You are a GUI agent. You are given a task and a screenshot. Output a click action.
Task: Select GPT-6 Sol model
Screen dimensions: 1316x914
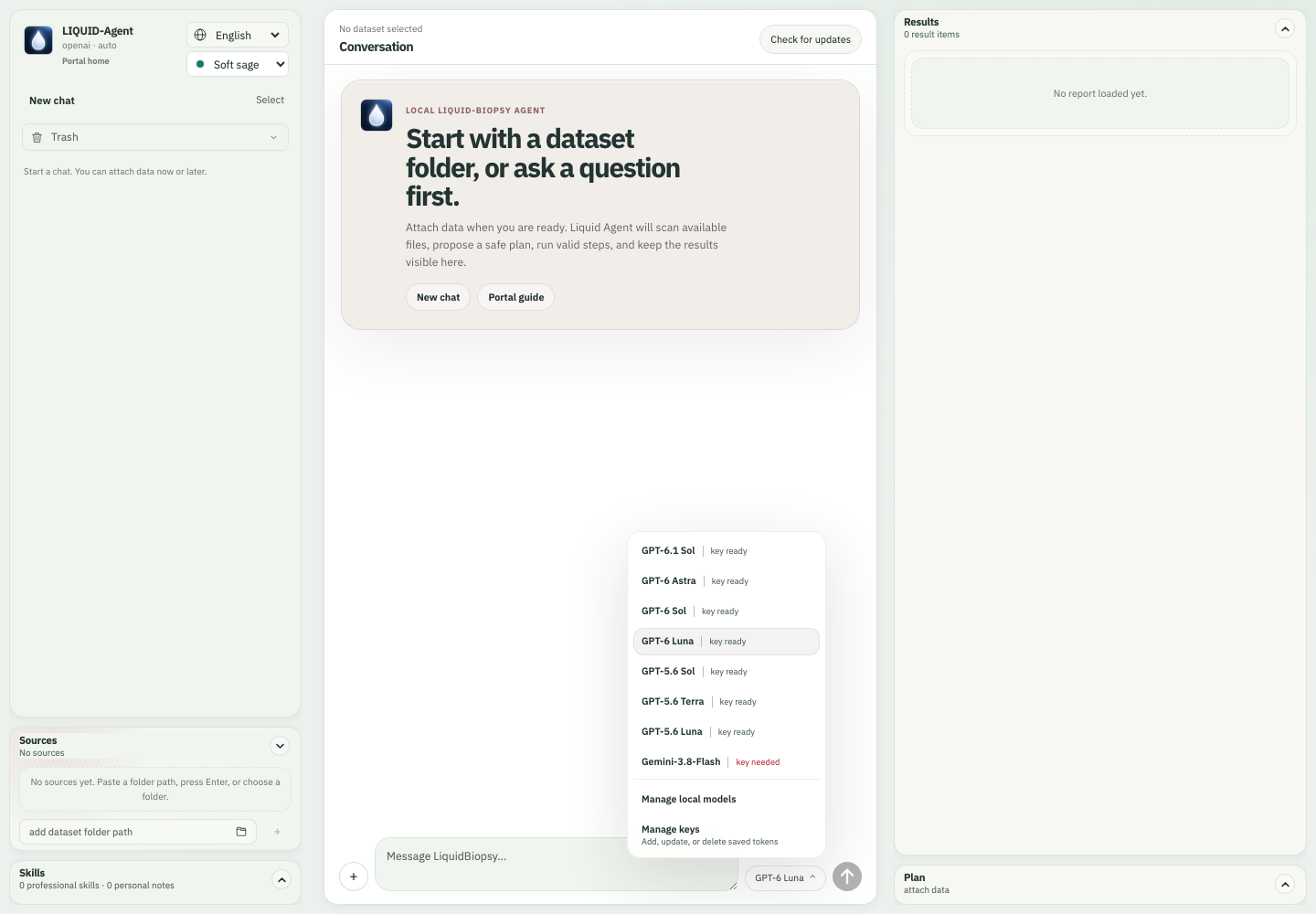pyautogui.click(x=727, y=611)
